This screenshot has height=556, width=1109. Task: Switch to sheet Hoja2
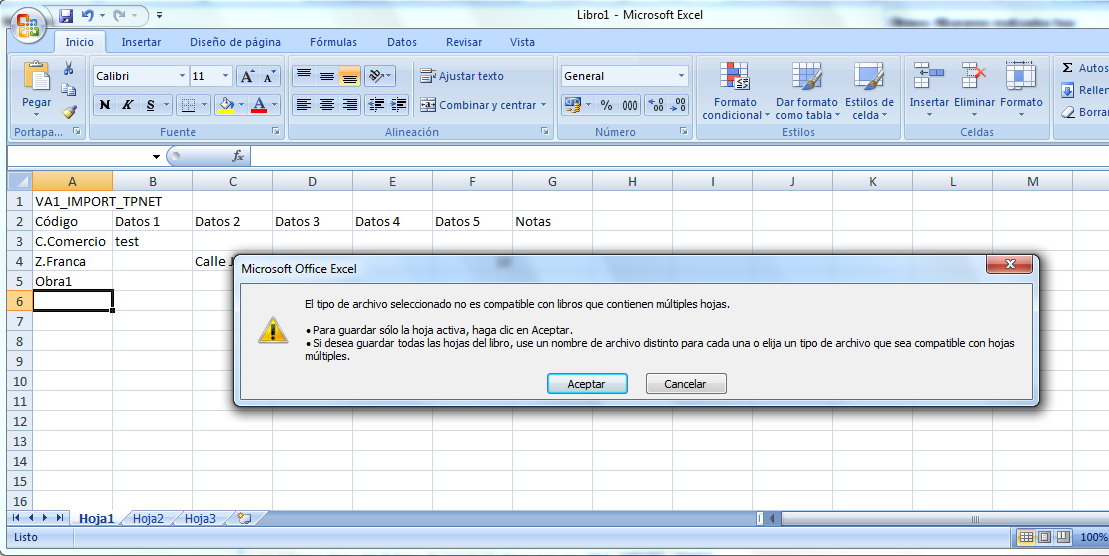(148, 519)
